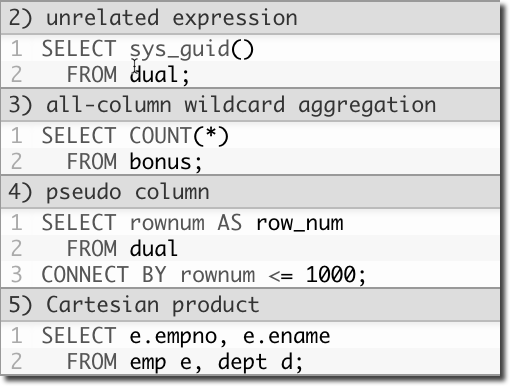Click the CONNECT BY keyword
Viewport: 510px width, 386px height.
(104, 275)
